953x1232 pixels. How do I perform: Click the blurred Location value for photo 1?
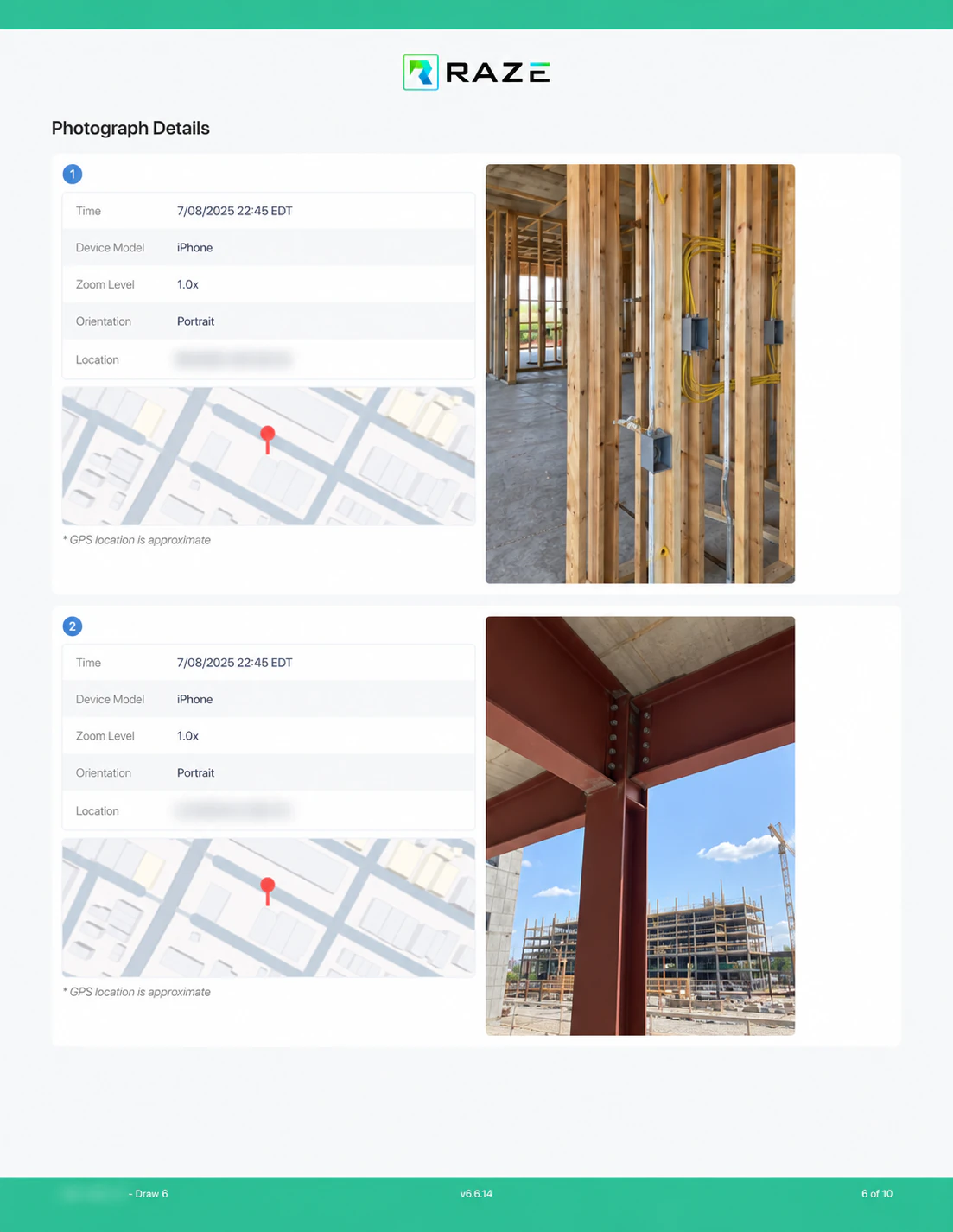tap(233, 359)
